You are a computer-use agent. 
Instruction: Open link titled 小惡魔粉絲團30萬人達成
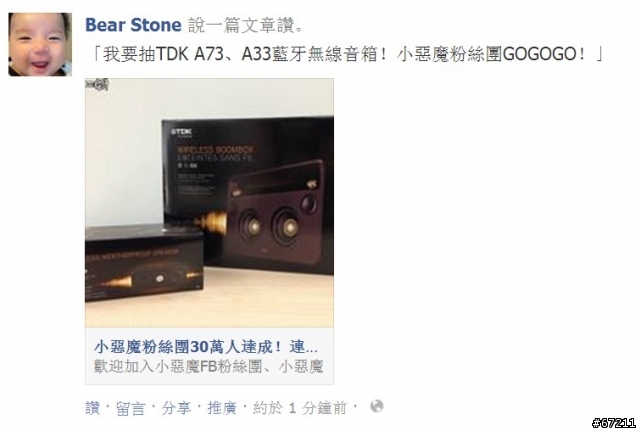click(x=206, y=347)
